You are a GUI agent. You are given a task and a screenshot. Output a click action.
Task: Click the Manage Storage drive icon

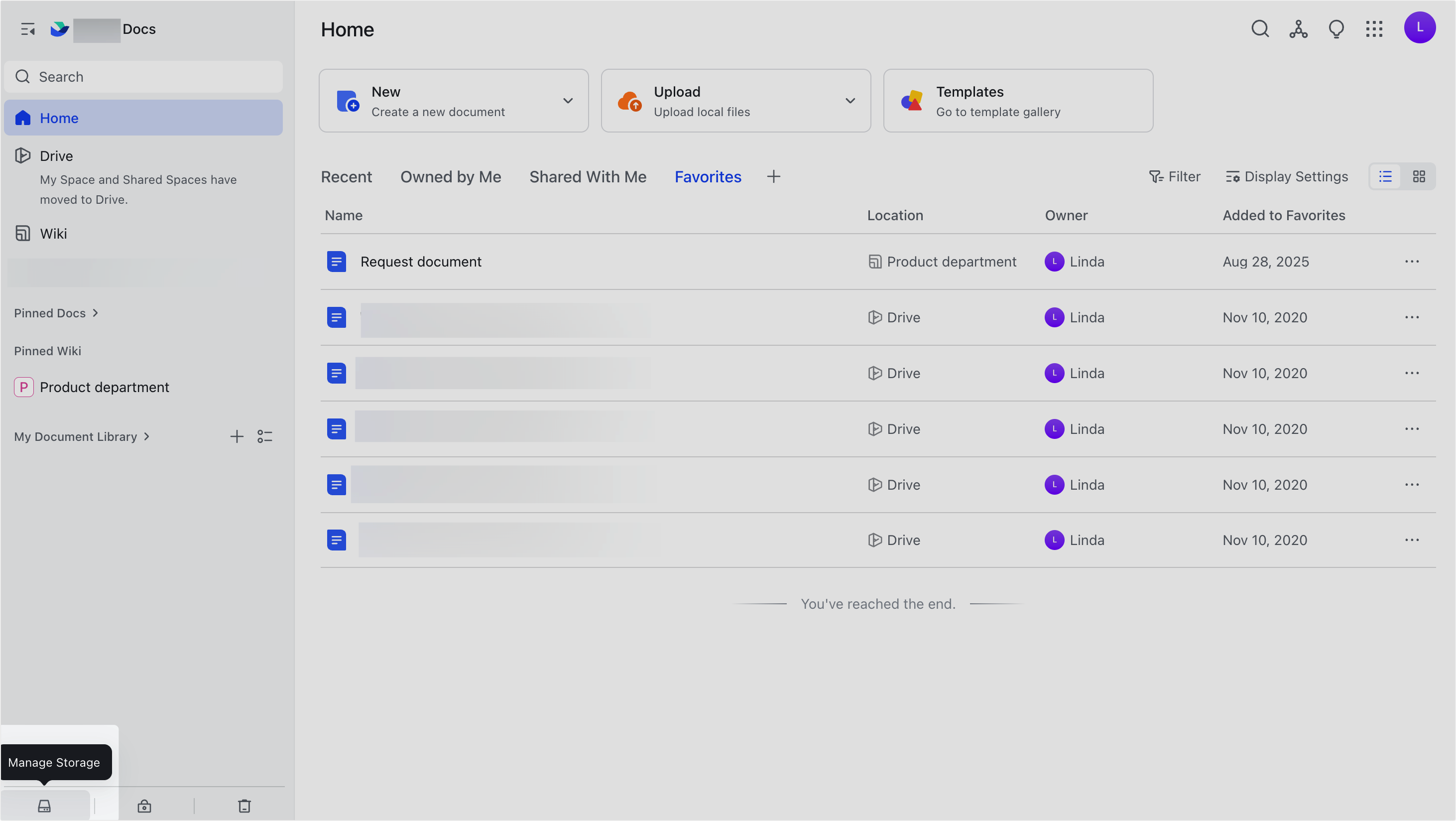coord(44,806)
